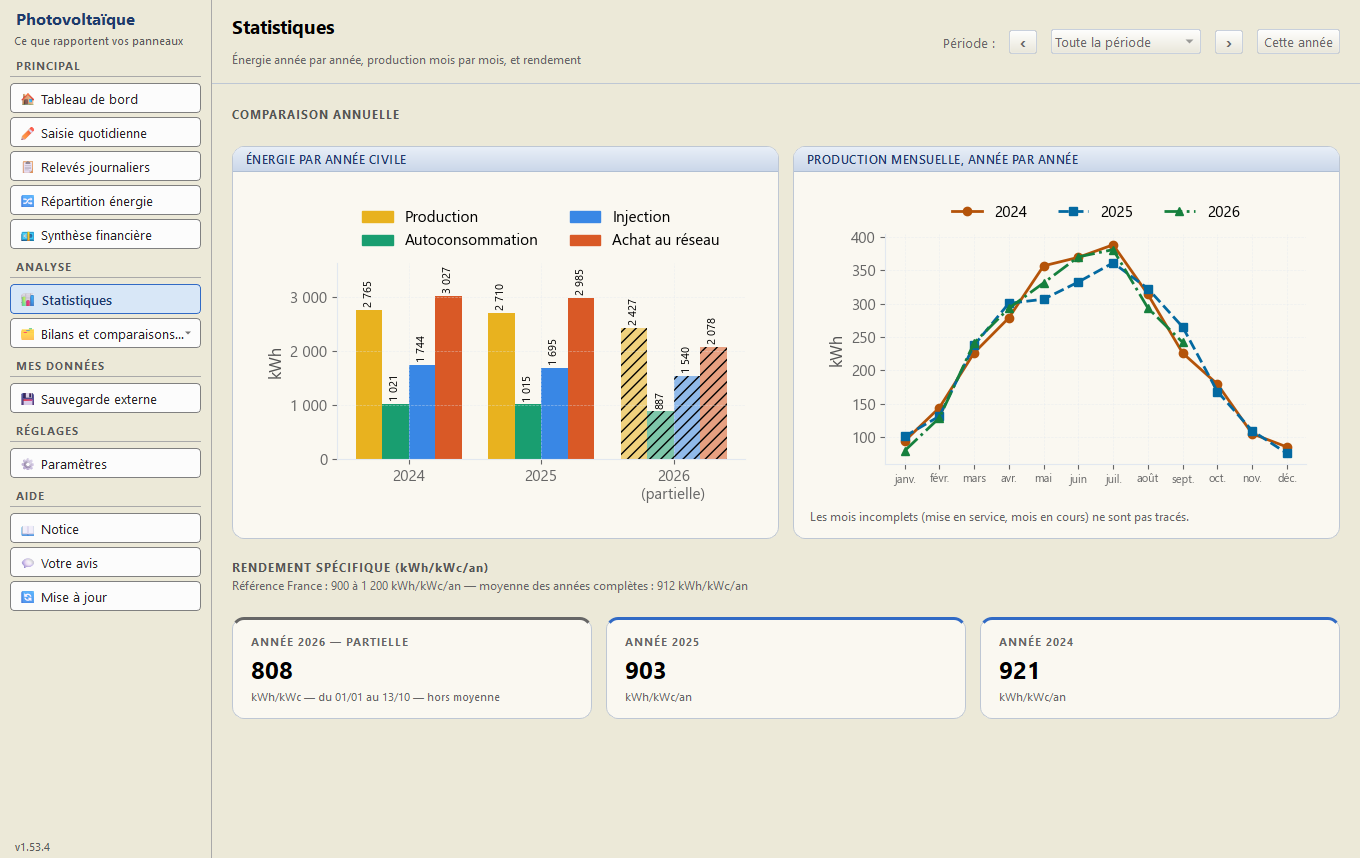Click the bar chart icon beside Statistiques
The width and height of the screenshot is (1360, 858).
(x=28, y=300)
